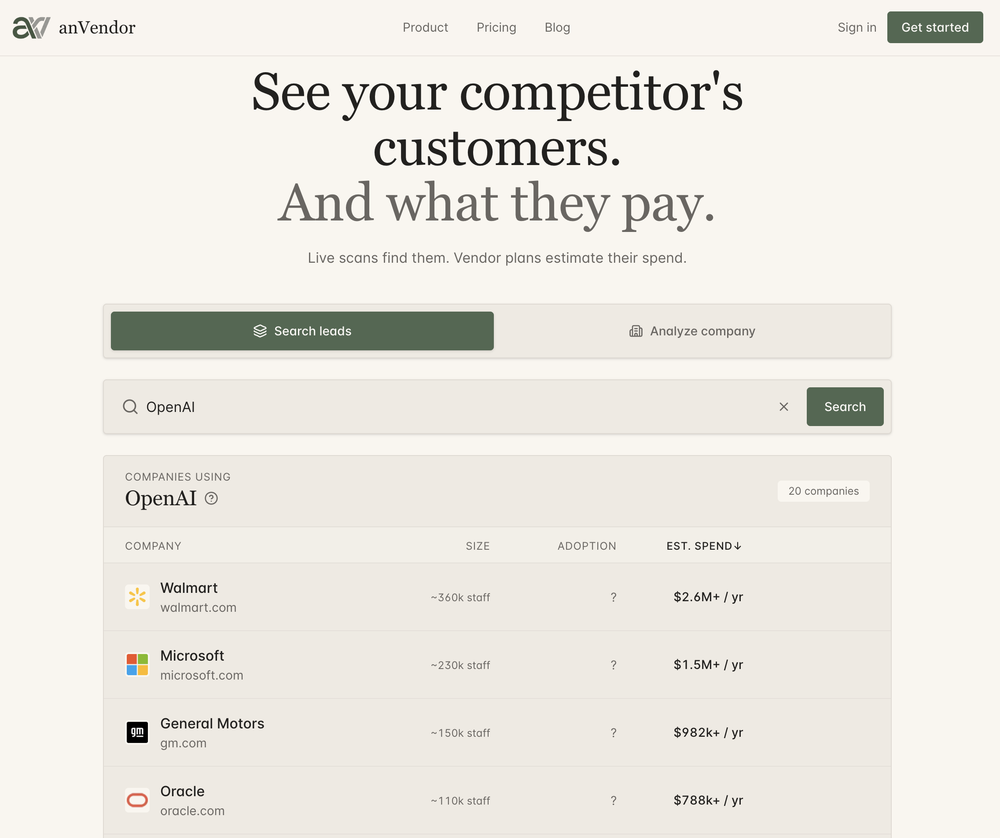Switch to Analyze company tab
1000x838 pixels.
click(x=692, y=331)
